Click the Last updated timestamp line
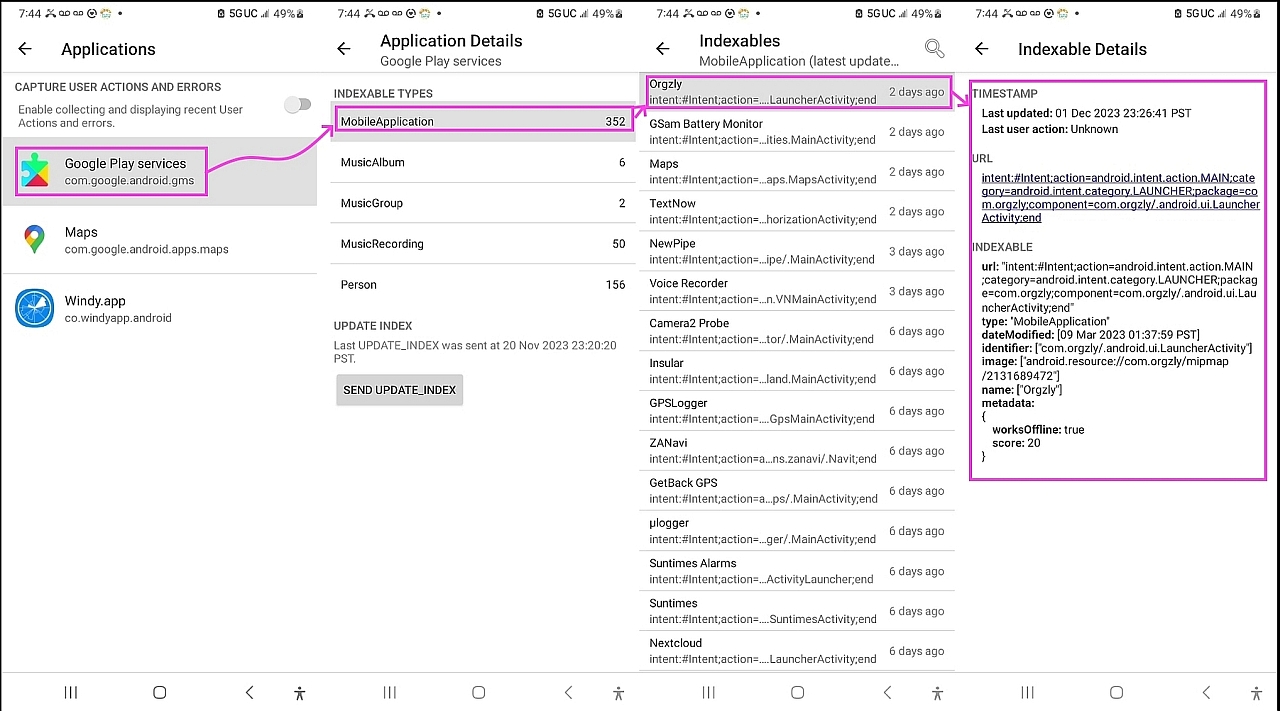Viewport: 1280px width, 711px height. point(1086,113)
